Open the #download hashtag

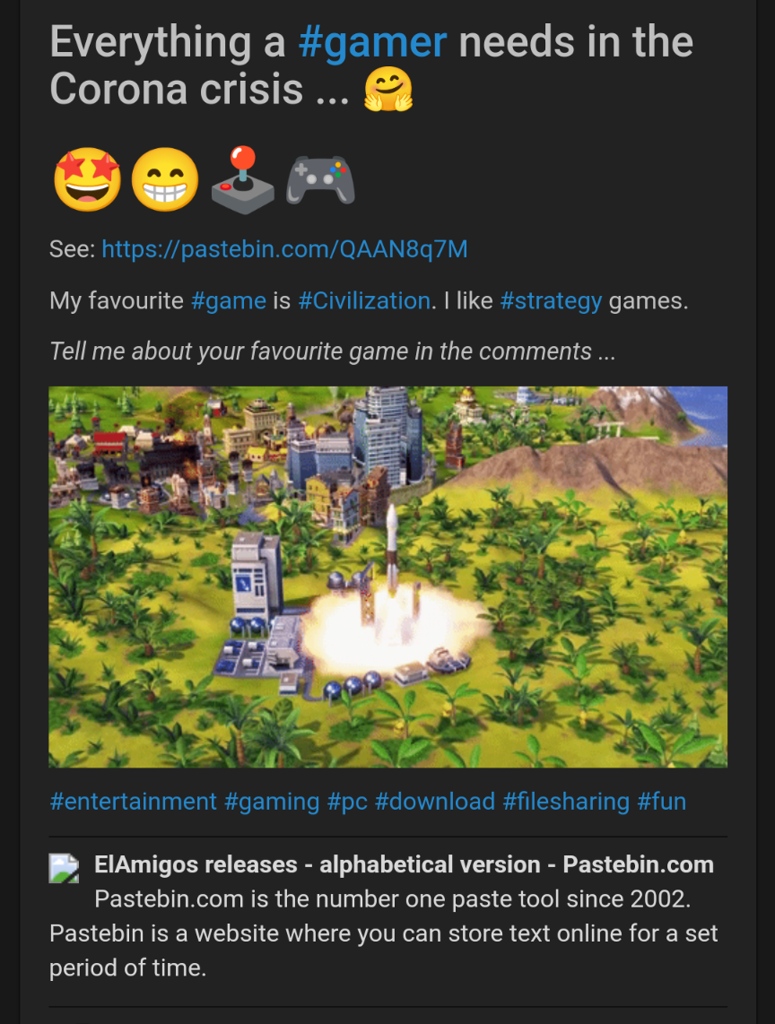(x=435, y=801)
